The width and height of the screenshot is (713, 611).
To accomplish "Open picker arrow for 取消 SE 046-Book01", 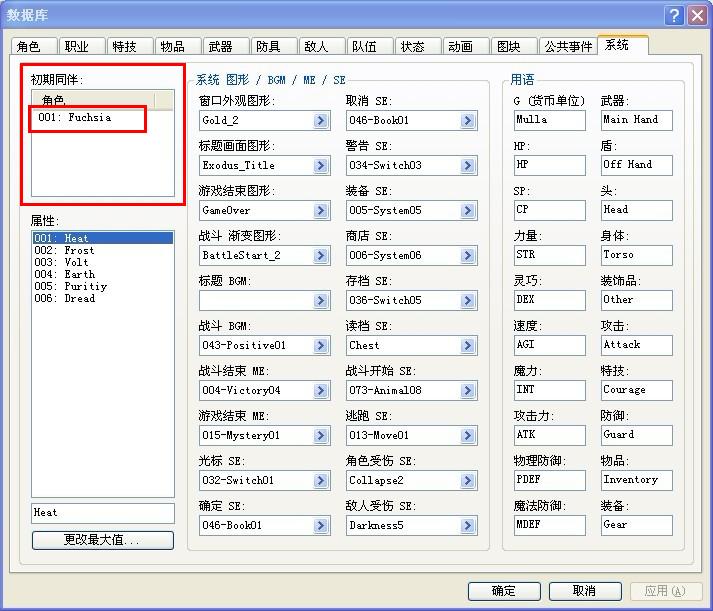I will (468, 120).
